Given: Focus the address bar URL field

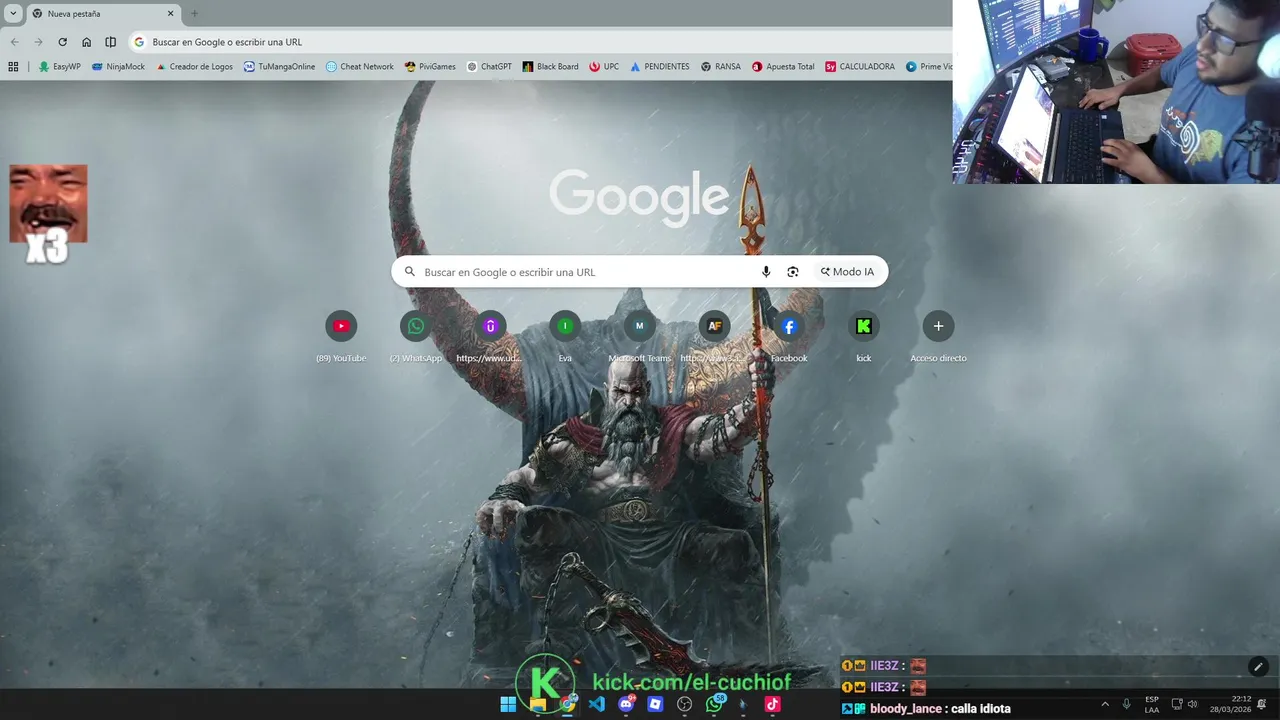Looking at the screenshot, I should [x=540, y=42].
